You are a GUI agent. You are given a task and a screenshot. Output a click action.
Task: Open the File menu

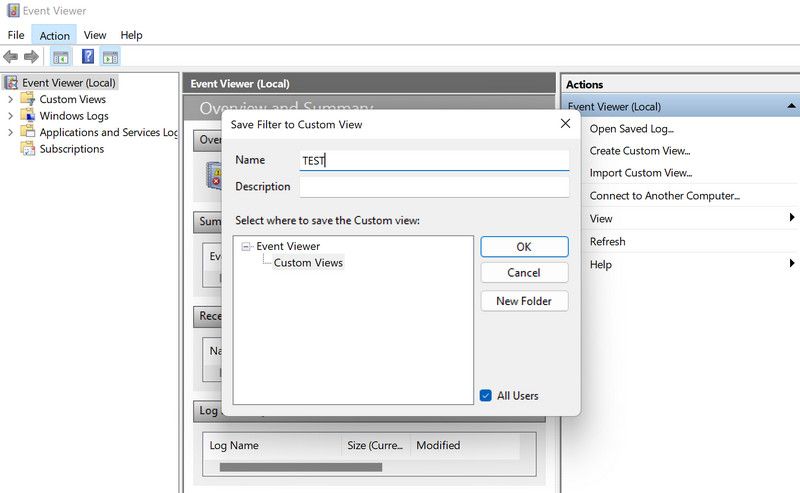click(16, 35)
